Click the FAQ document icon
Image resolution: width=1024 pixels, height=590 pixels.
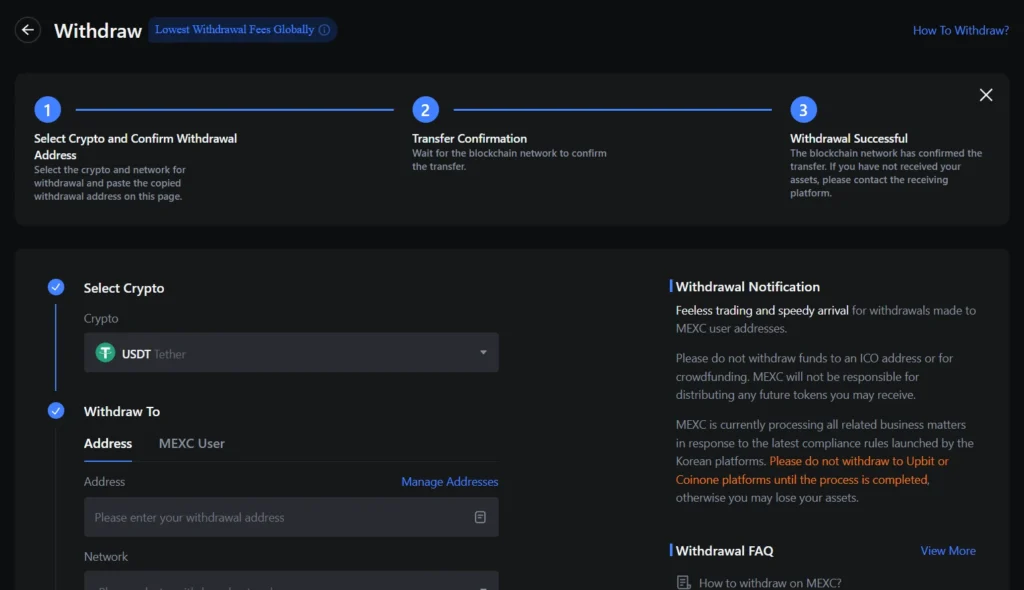[x=683, y=582]
